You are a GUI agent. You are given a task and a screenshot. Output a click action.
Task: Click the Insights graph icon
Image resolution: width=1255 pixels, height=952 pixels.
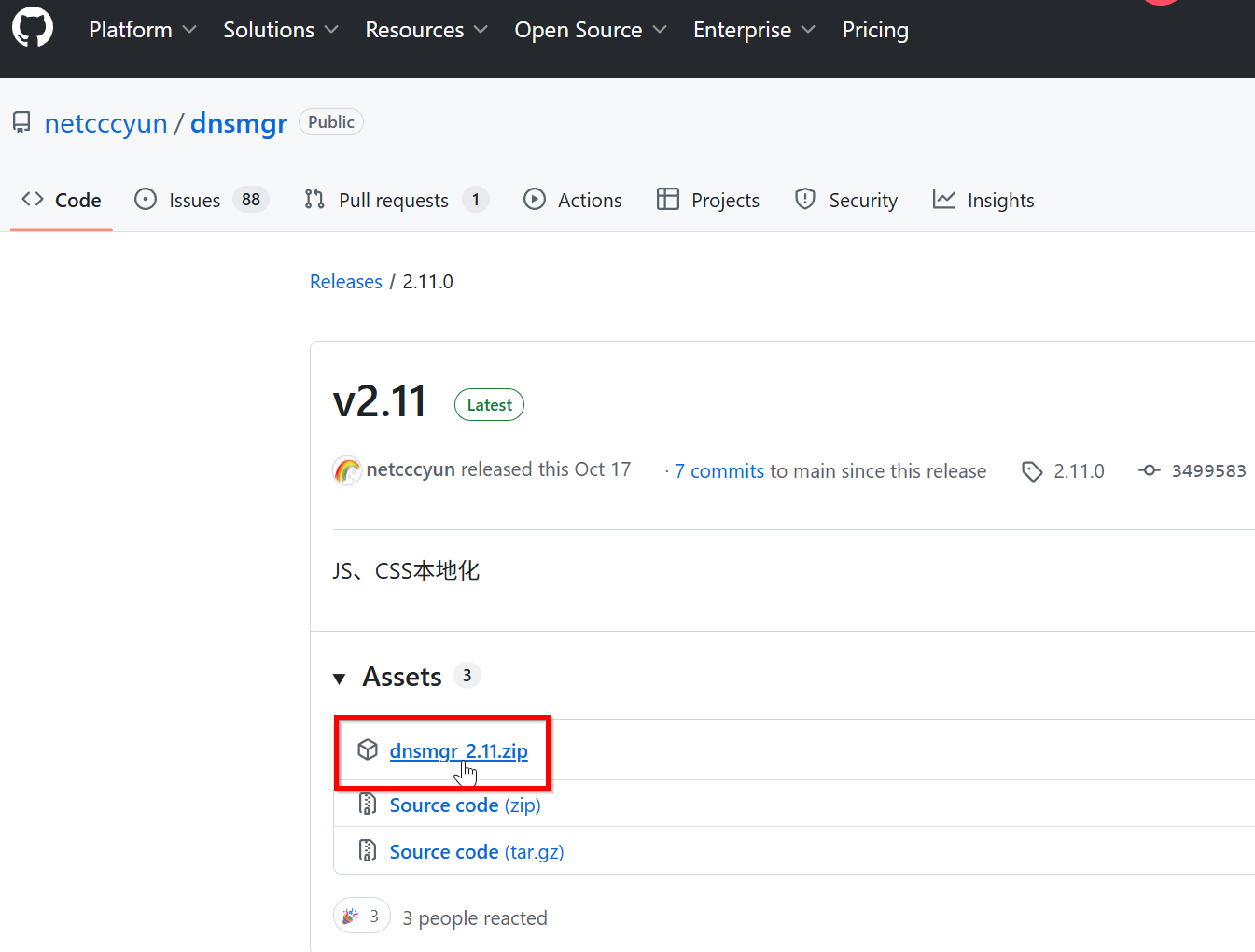[x=944, y=199]
